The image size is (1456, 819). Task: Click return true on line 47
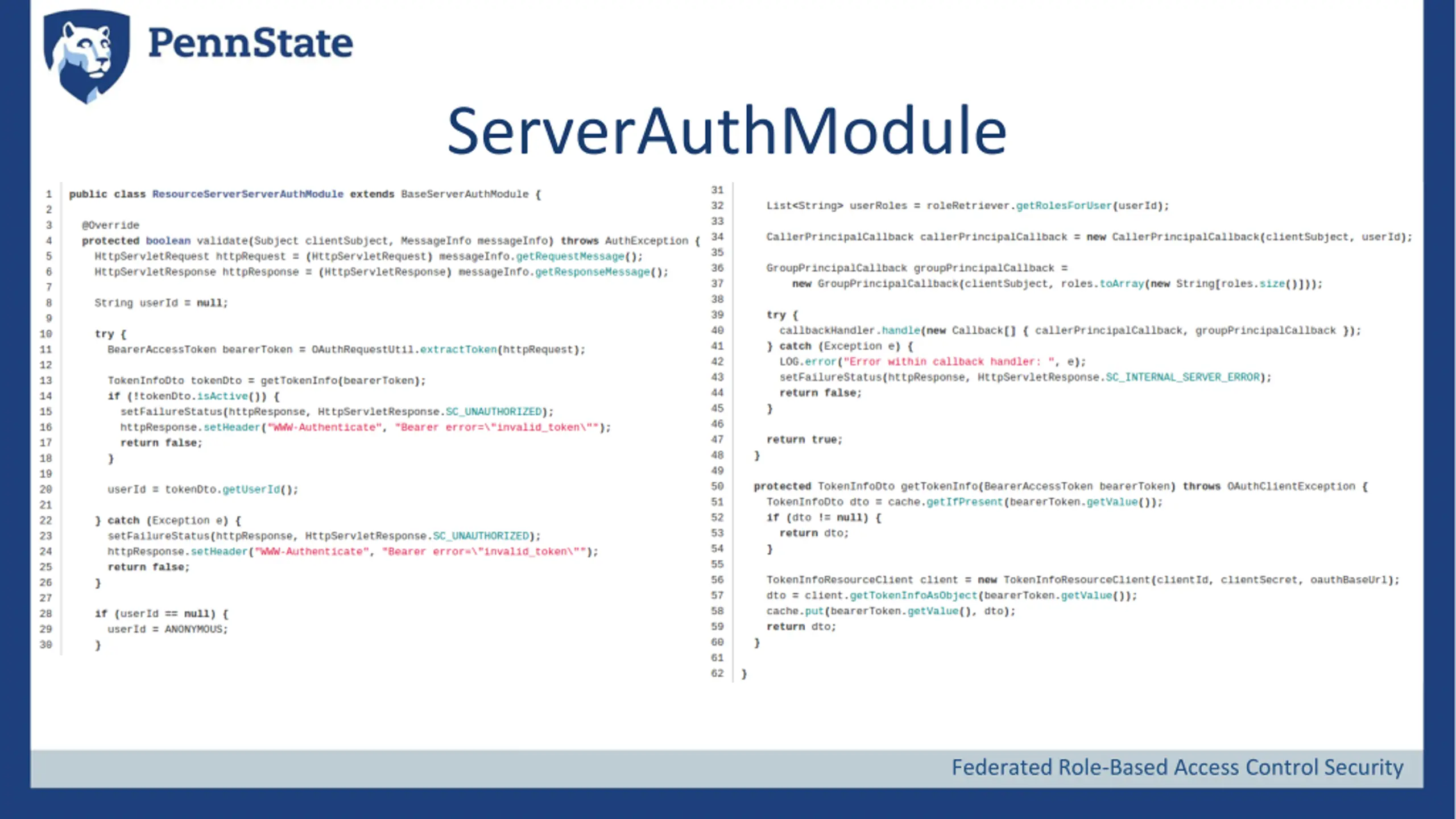pyautogui.click(x=804, y=440)
